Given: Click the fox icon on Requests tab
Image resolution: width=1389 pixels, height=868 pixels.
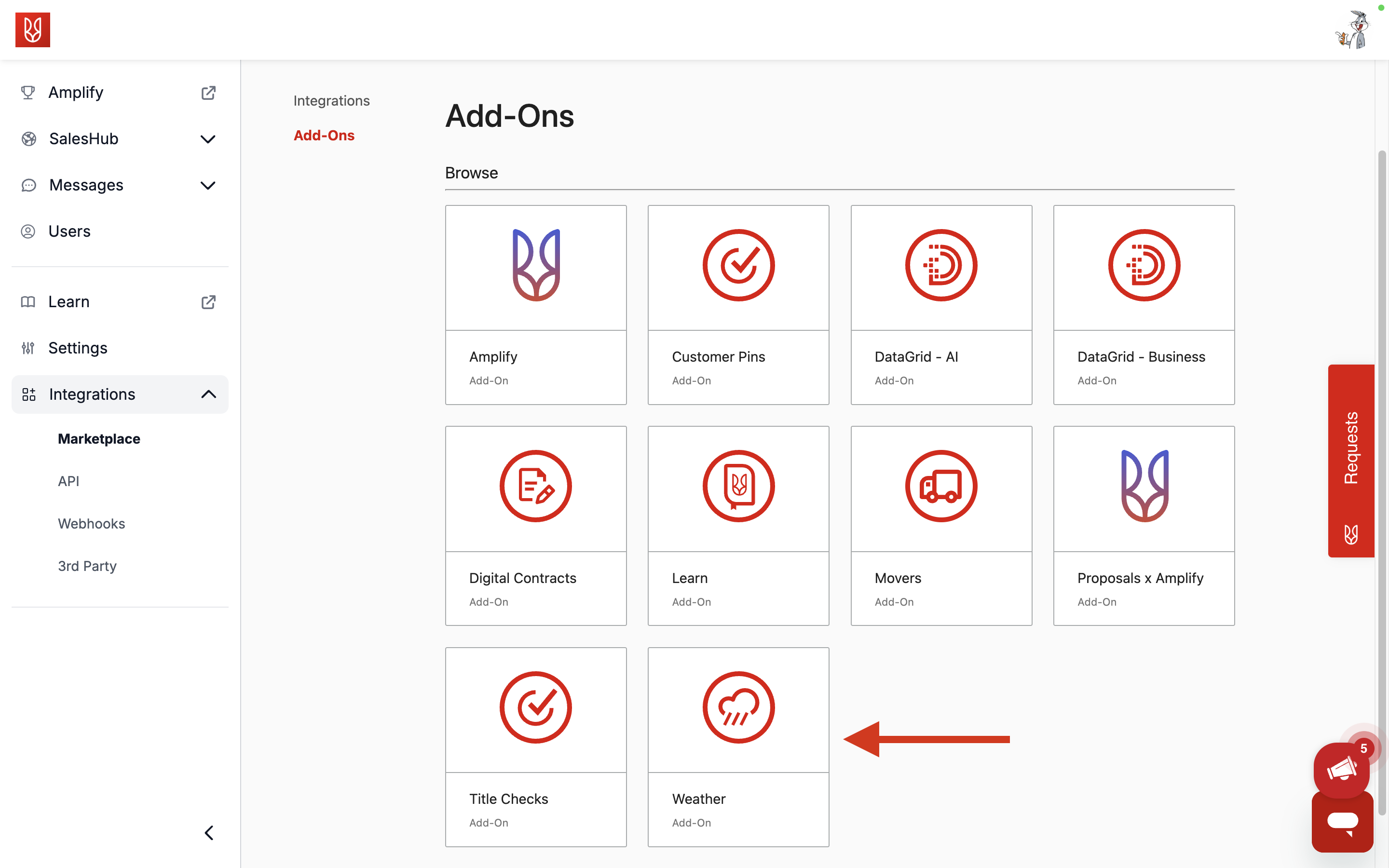Looking at the screenshot, I should [x=1351, y=534].
